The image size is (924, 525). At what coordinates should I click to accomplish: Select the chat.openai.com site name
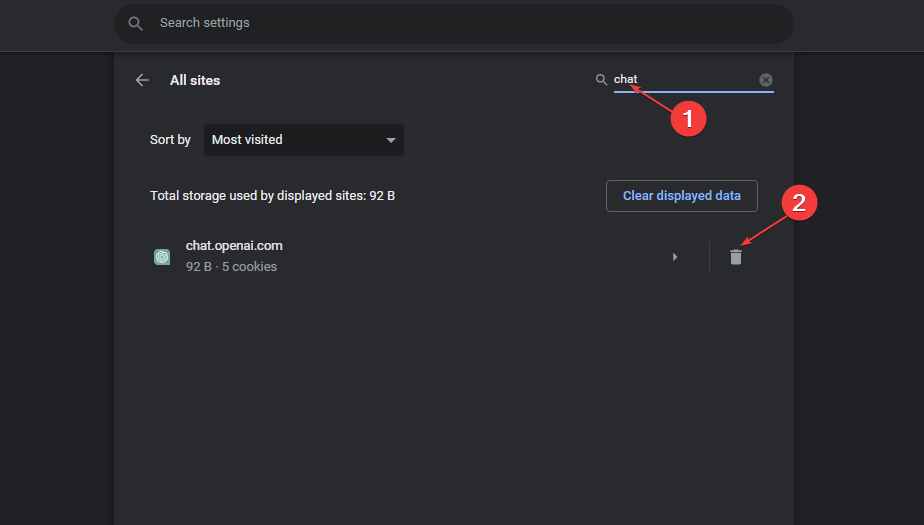(234, 246)
